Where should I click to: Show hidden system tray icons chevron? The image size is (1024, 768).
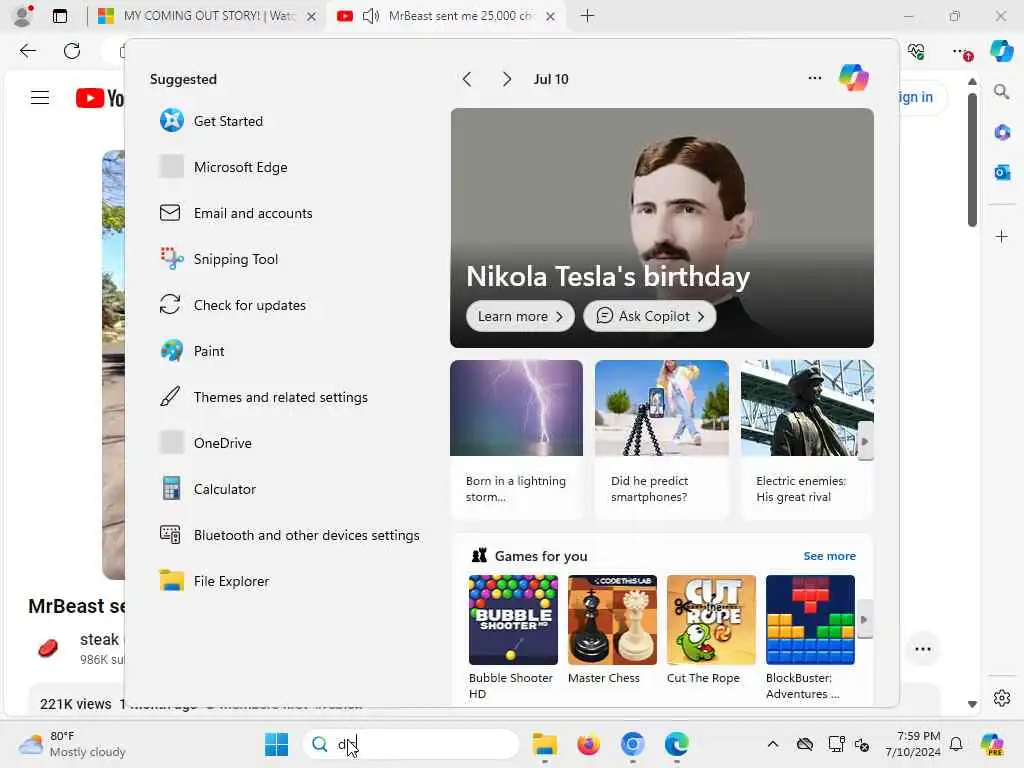(773, 744)
